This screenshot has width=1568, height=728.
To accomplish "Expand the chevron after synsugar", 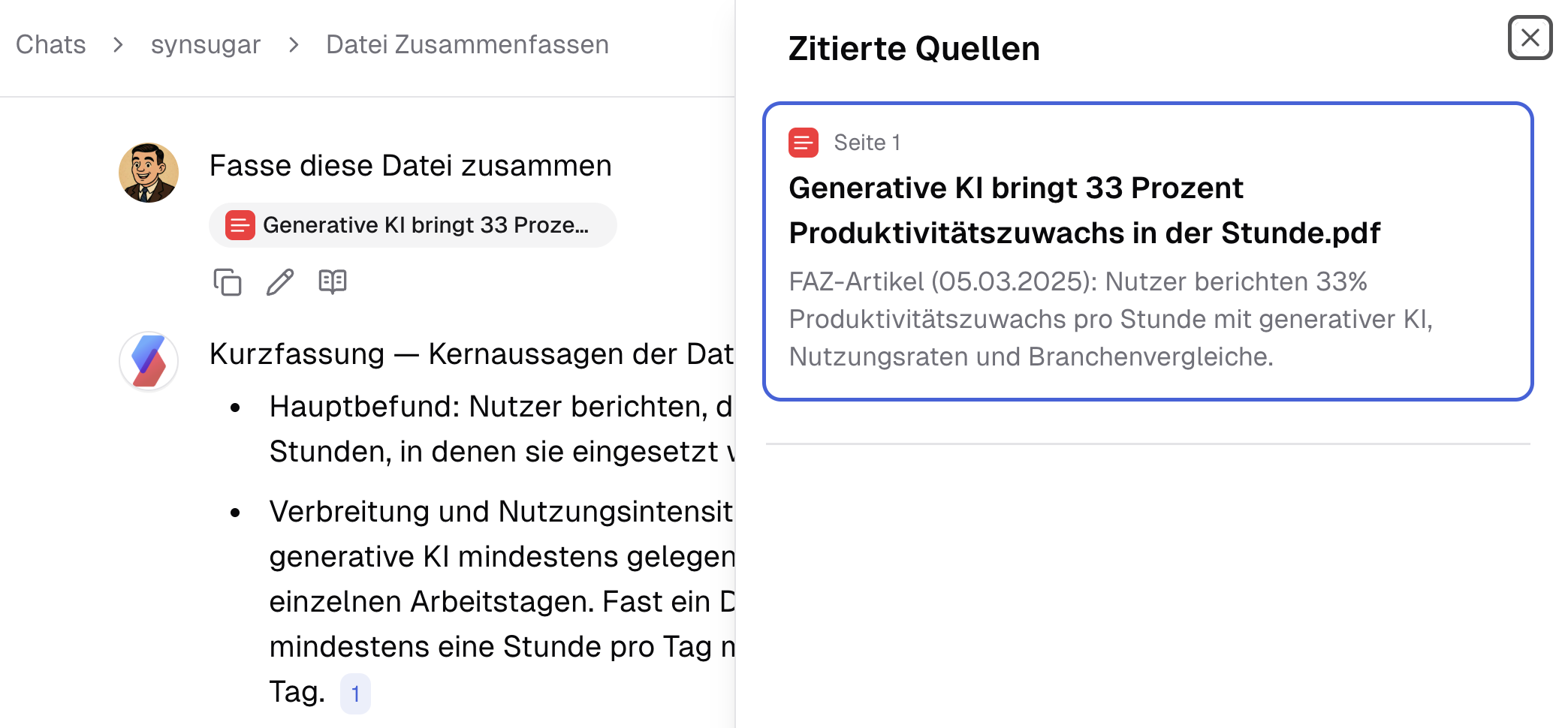I will [x=291, y=45].
